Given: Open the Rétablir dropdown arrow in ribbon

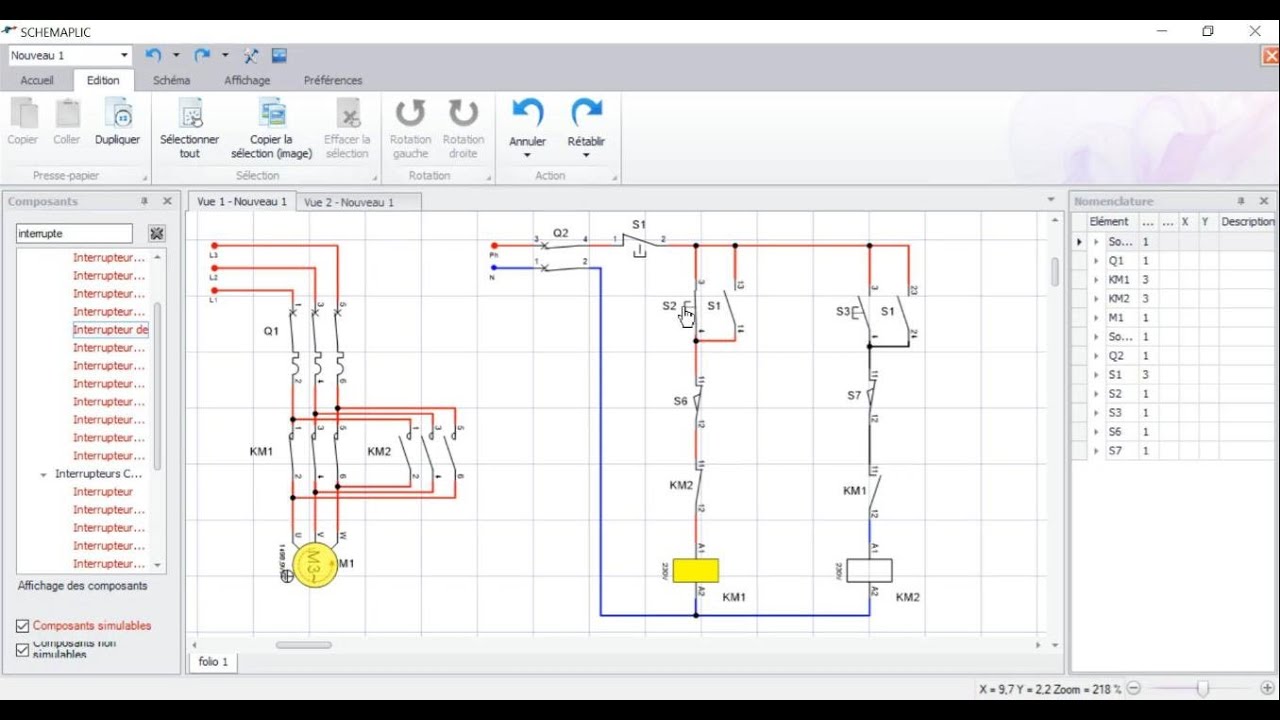Looking at the screenshot, I should pos(586,155).
